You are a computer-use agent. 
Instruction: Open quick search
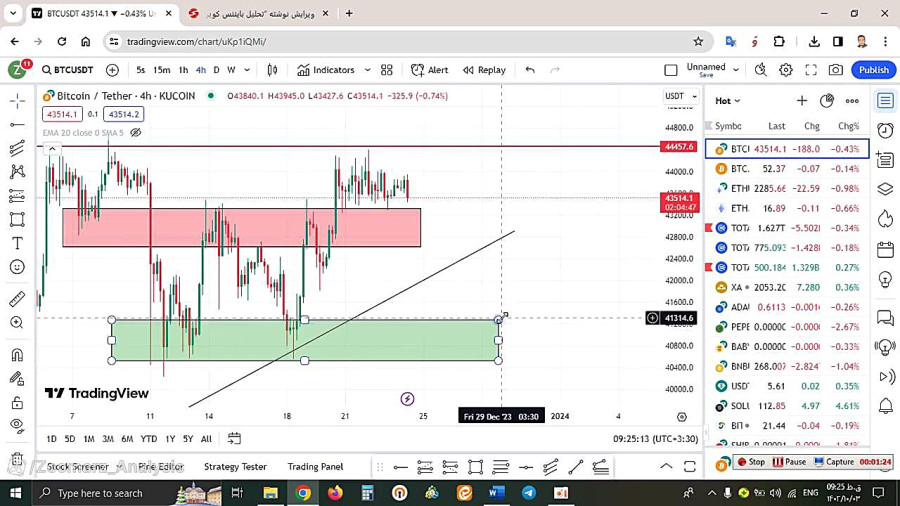coord(761,70)
